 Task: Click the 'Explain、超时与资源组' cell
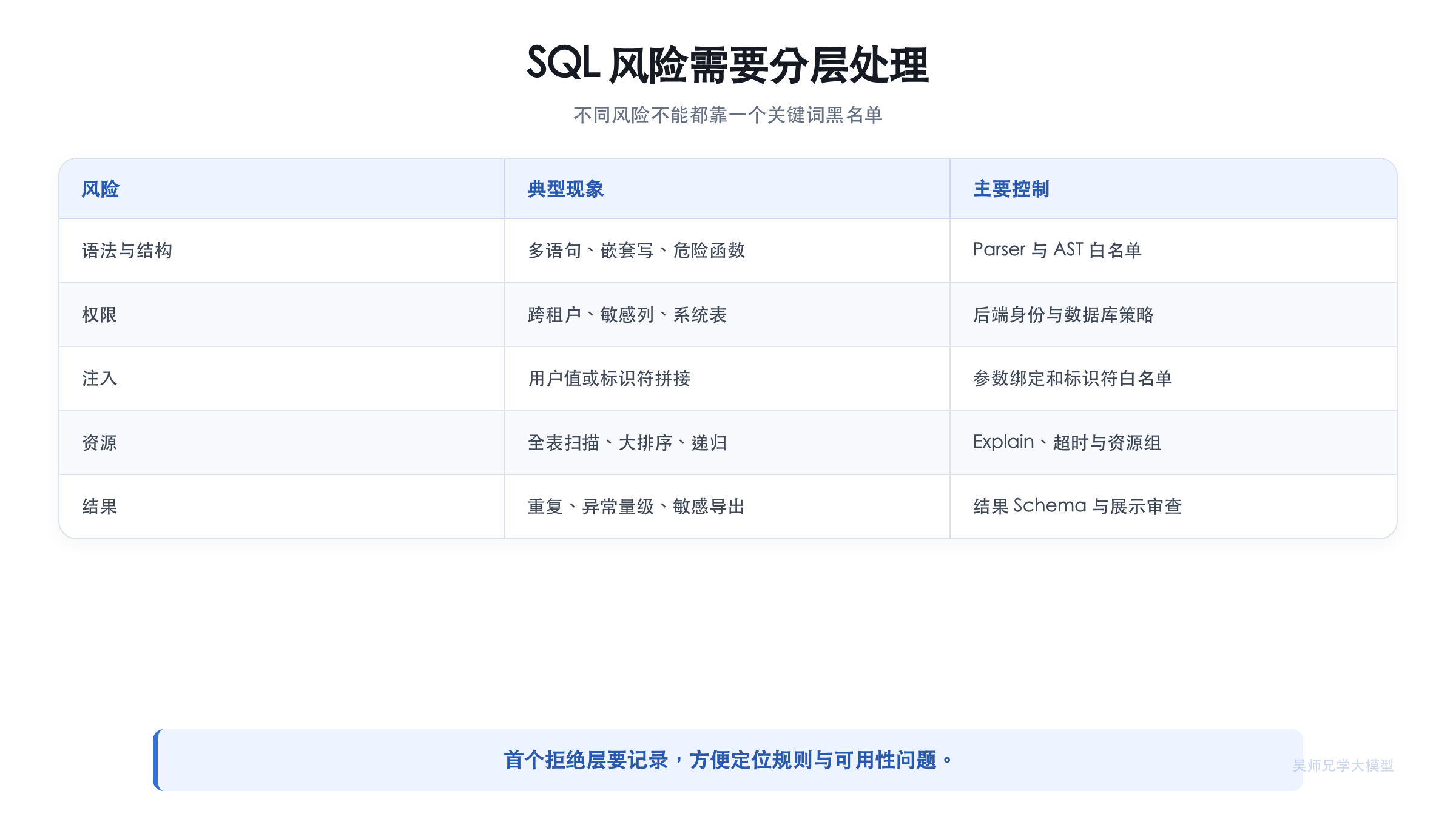(x=1173, y=443)
